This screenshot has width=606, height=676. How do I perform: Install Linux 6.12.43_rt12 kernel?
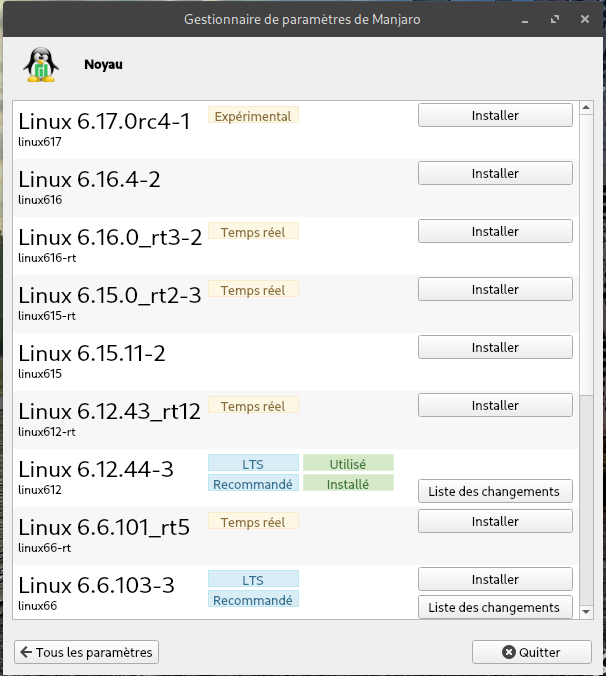(x=495, y=405)
